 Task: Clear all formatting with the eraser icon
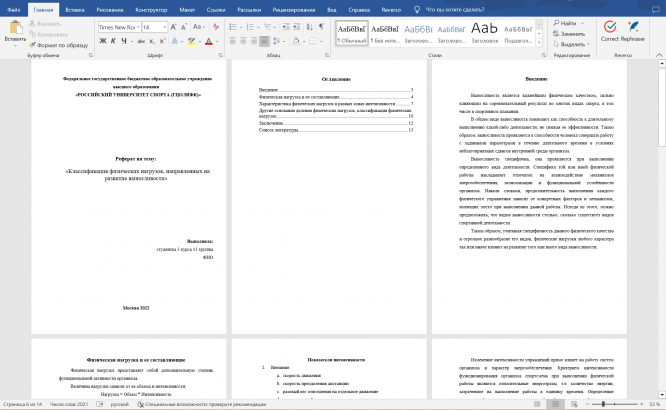click(216, 27)
